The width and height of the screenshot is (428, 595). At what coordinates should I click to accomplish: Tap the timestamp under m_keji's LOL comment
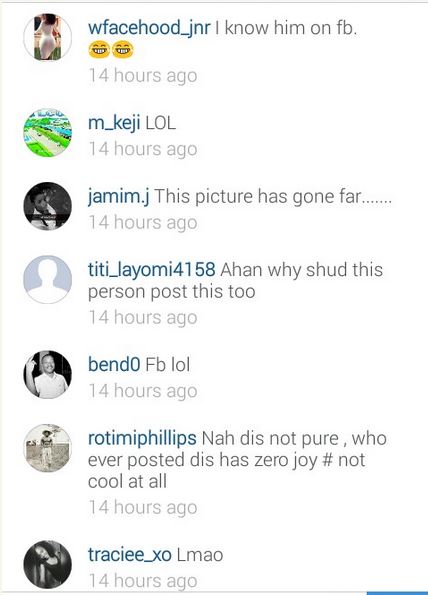coord(143,149)
